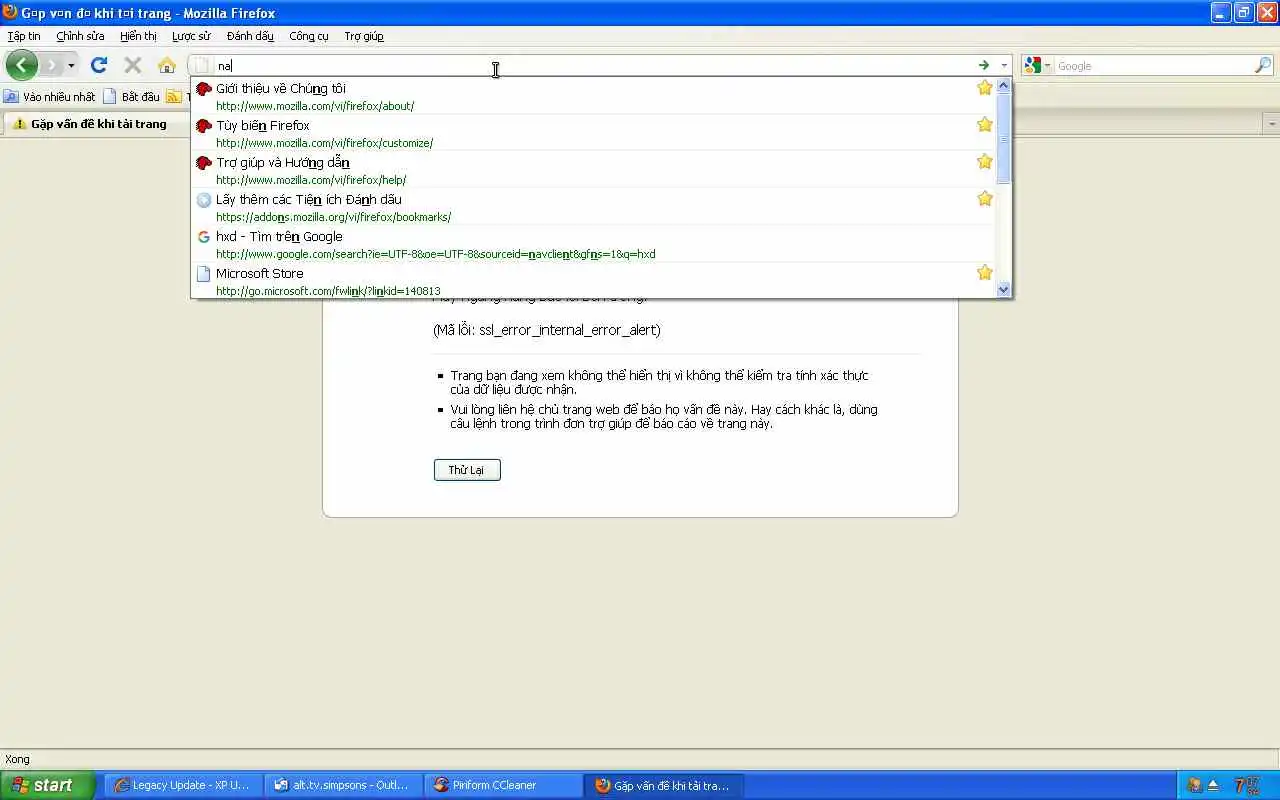Select Trợ giúp và Hướng dẫn suggestion
This screenshot has width=1280, height=800.
pos(594,170)
